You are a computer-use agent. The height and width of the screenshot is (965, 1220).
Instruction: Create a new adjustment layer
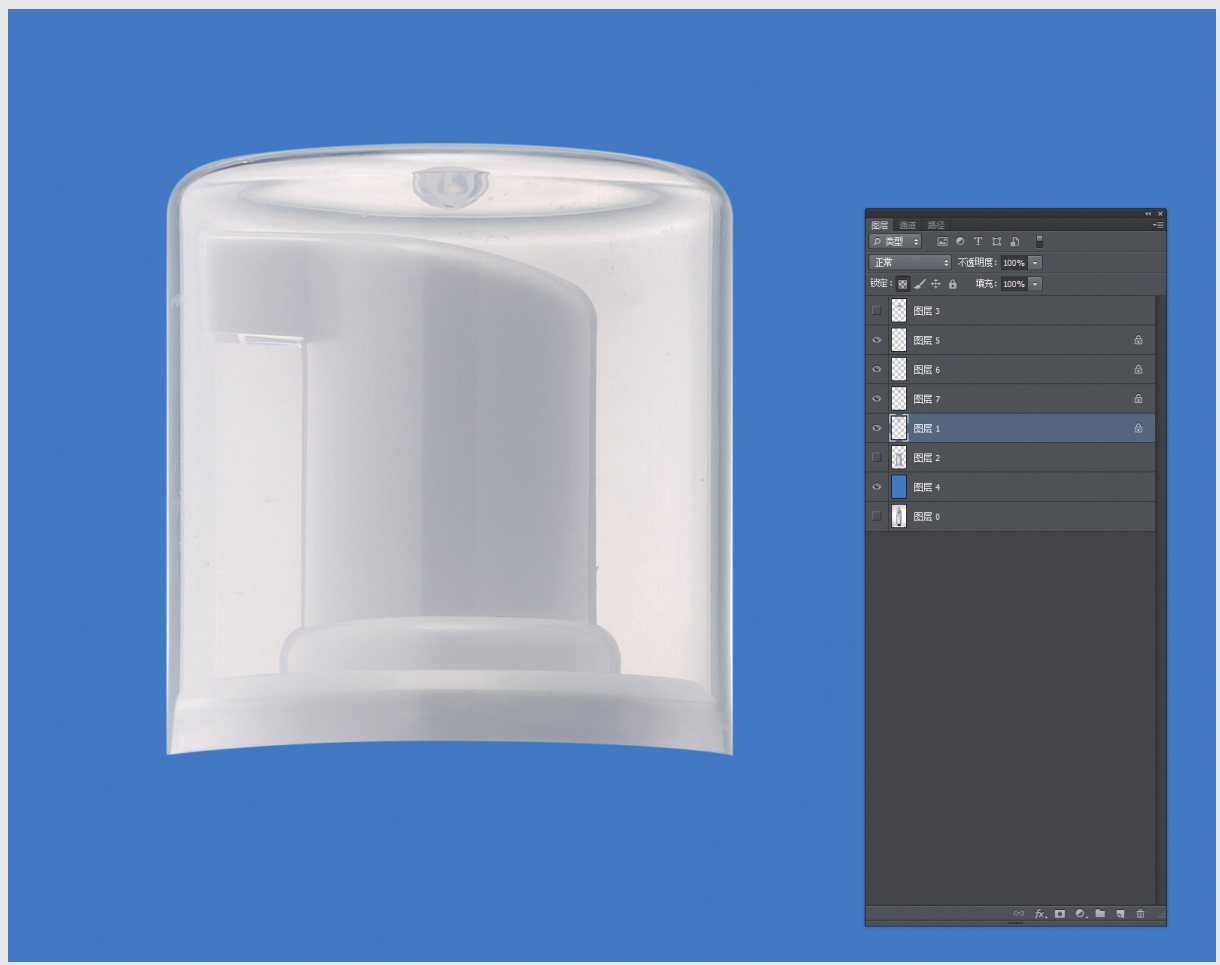click(x=1081, y=914)
